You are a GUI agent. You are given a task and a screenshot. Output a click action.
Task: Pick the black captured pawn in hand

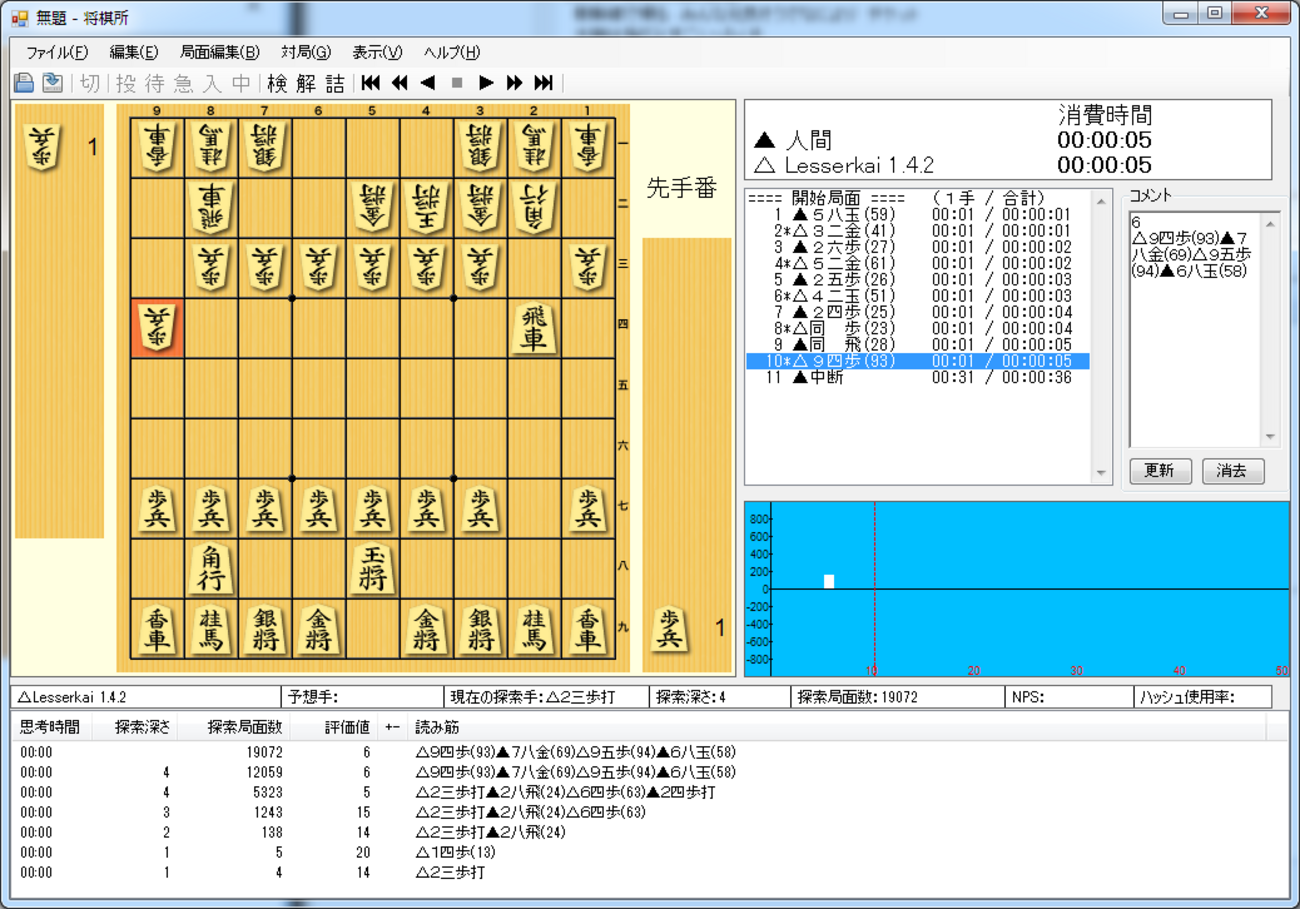click(x=668, y=629)
